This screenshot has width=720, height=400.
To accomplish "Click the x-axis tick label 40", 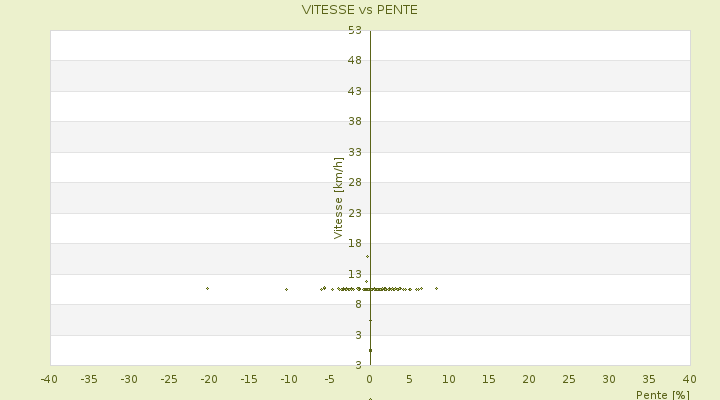I will (689, 379).
